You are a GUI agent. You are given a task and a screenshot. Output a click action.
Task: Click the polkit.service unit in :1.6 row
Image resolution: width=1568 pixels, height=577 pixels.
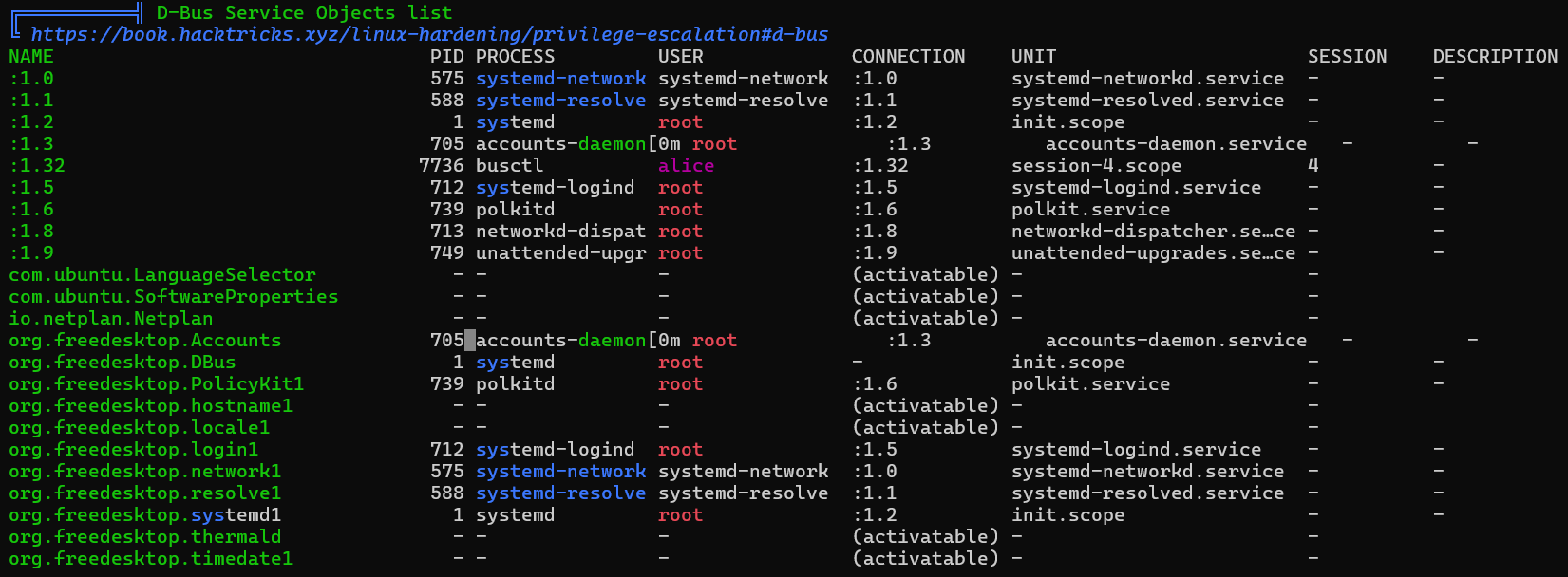click(x=1090, y=210)
